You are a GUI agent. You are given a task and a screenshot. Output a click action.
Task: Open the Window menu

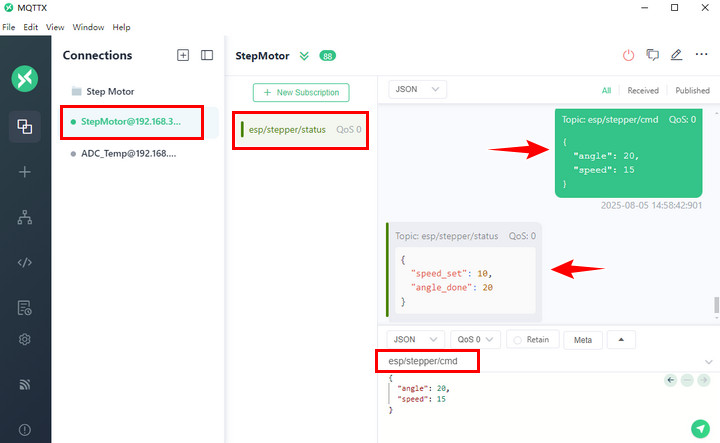pos(88,27)
